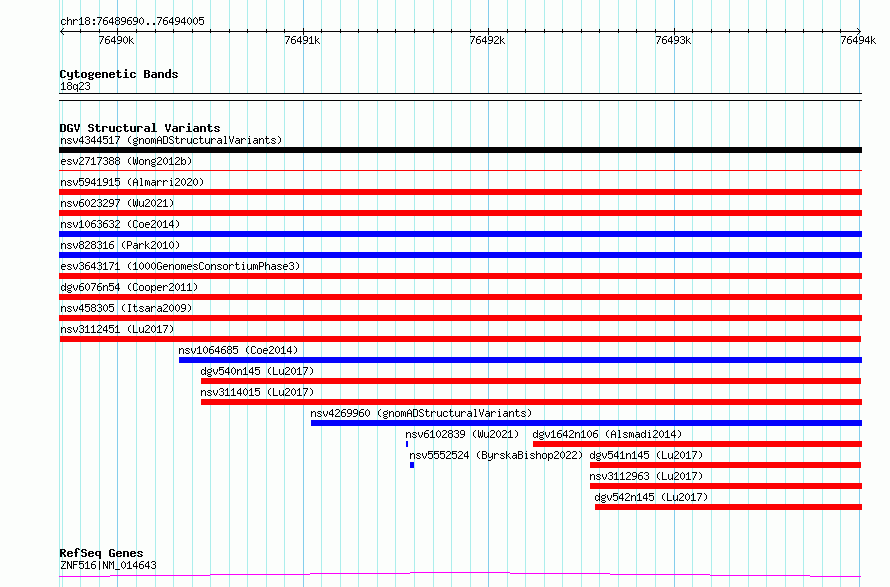Open esv3643171 1000GenomesConsortiumPhase3 label
890x587 pixels.
(x=180, y=266)
